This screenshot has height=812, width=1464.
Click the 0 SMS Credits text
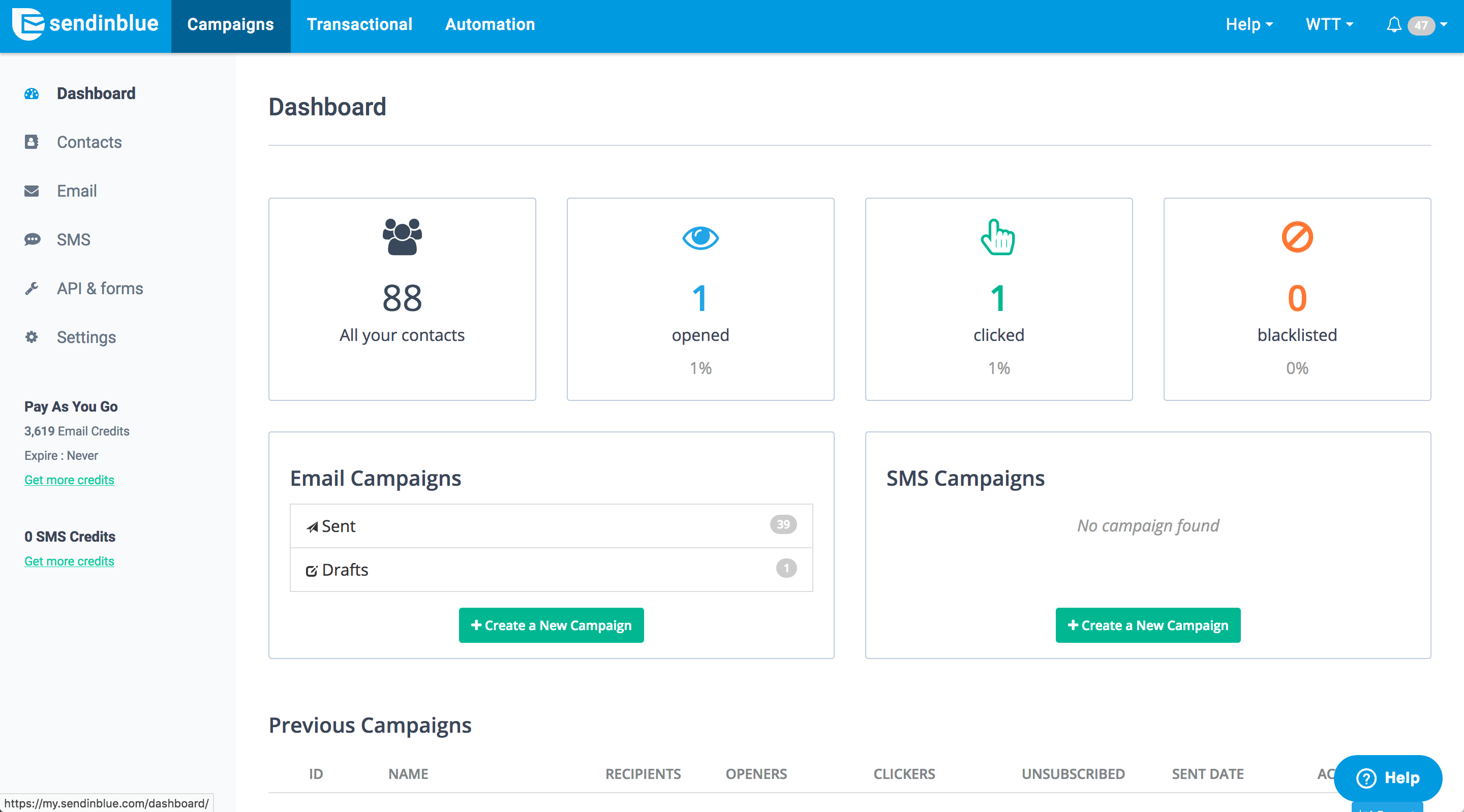(70, 537)
